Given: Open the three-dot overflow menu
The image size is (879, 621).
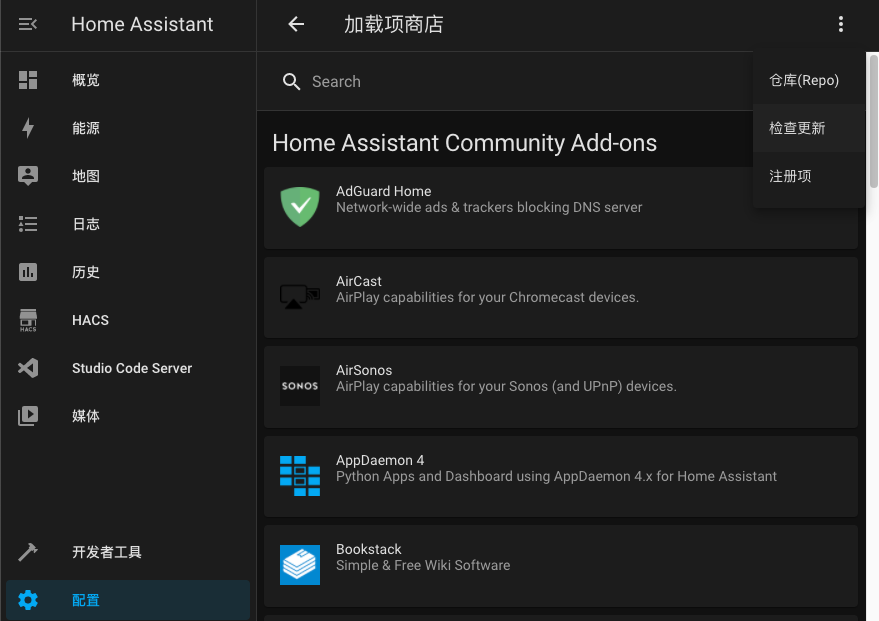Looking at the screenshot, I should tap(841, 23).
